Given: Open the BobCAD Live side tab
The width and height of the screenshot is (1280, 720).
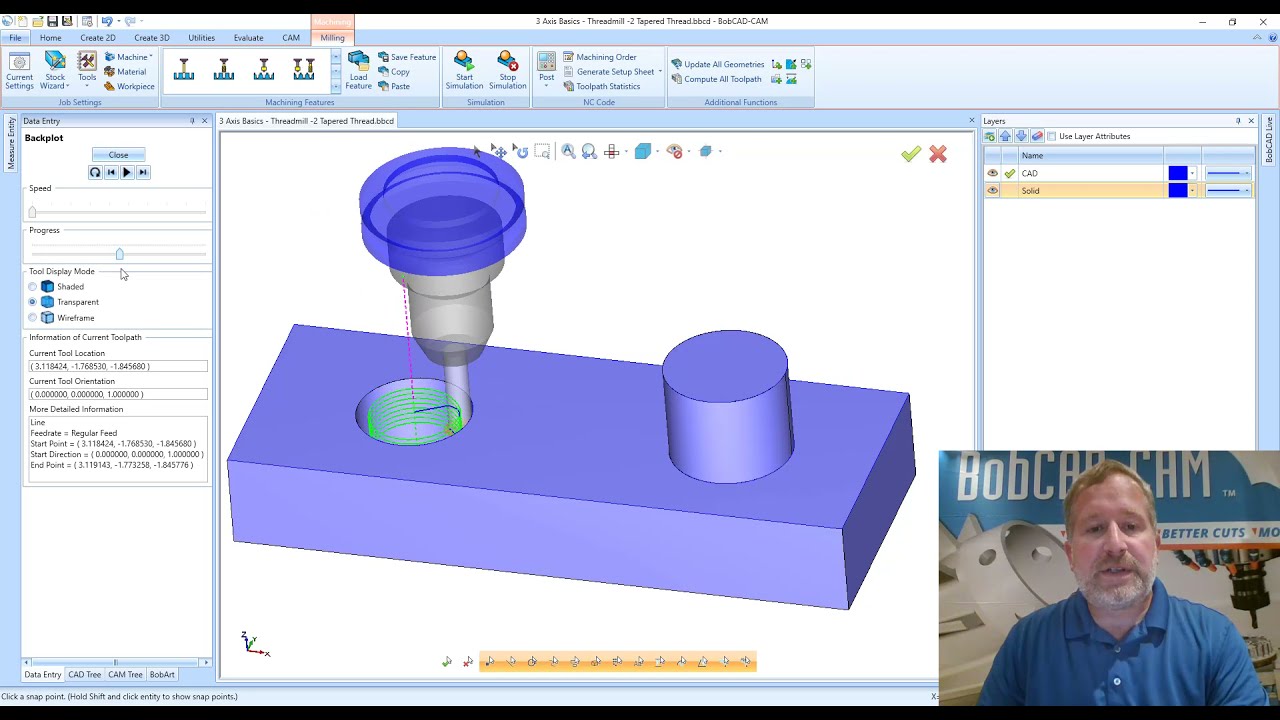Looking at the screenshot, I should (1269, 140).
